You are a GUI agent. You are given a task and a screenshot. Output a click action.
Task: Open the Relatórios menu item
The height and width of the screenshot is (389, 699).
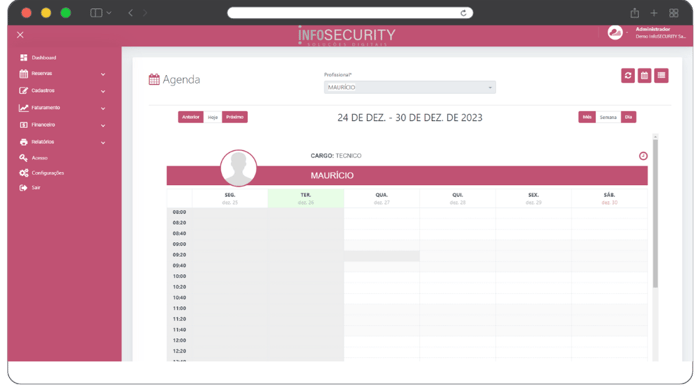(43, 142)
